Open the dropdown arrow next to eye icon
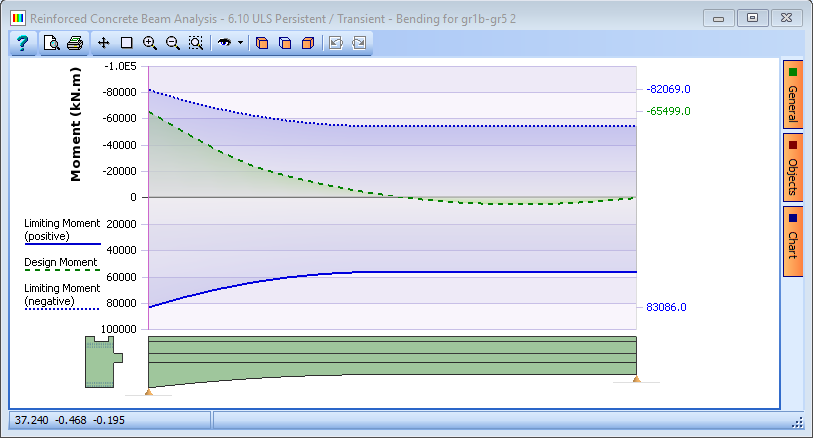 [241, 43]
